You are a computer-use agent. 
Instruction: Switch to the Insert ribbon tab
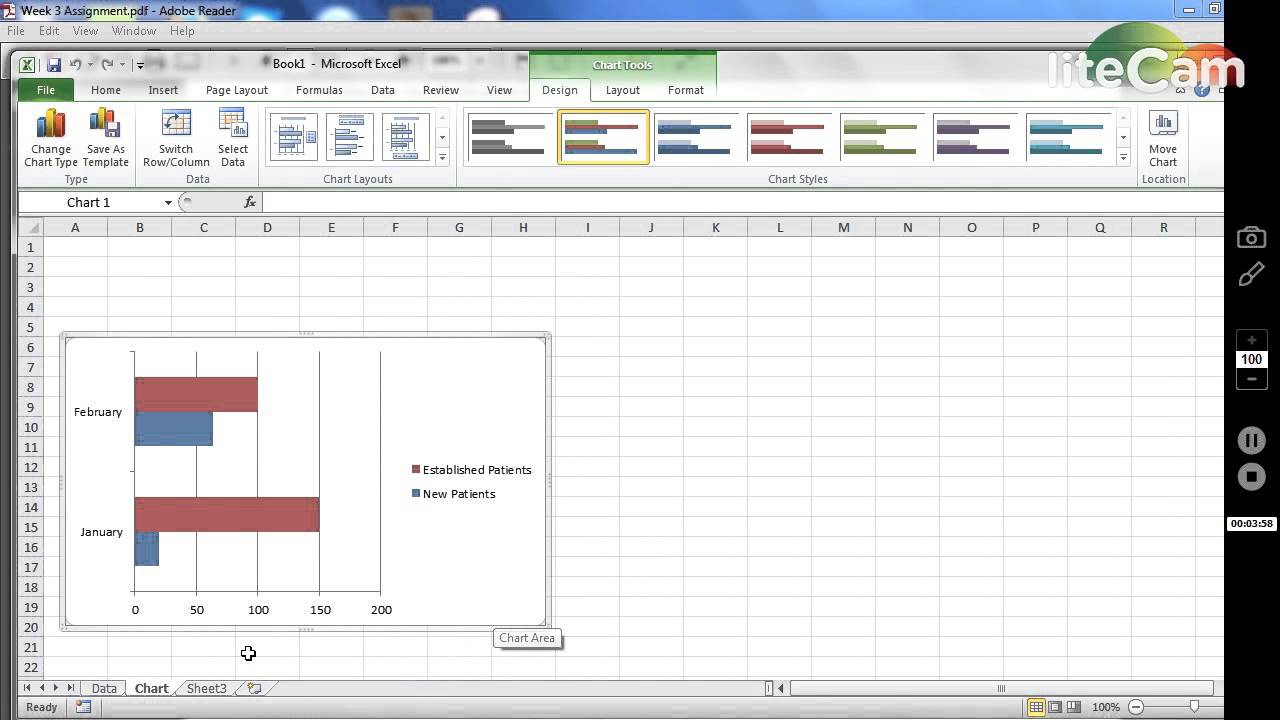[x=163, y=90]
